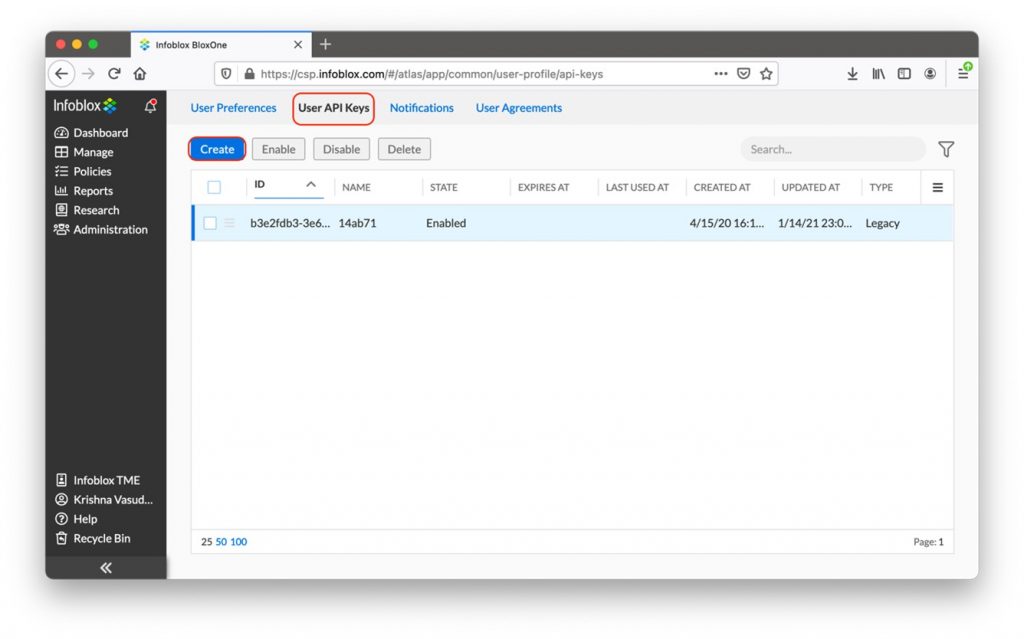This screenshot has height=639, width=1024.
Task: Check the checkbox for key 14ab71
Action: click(210, 223)
